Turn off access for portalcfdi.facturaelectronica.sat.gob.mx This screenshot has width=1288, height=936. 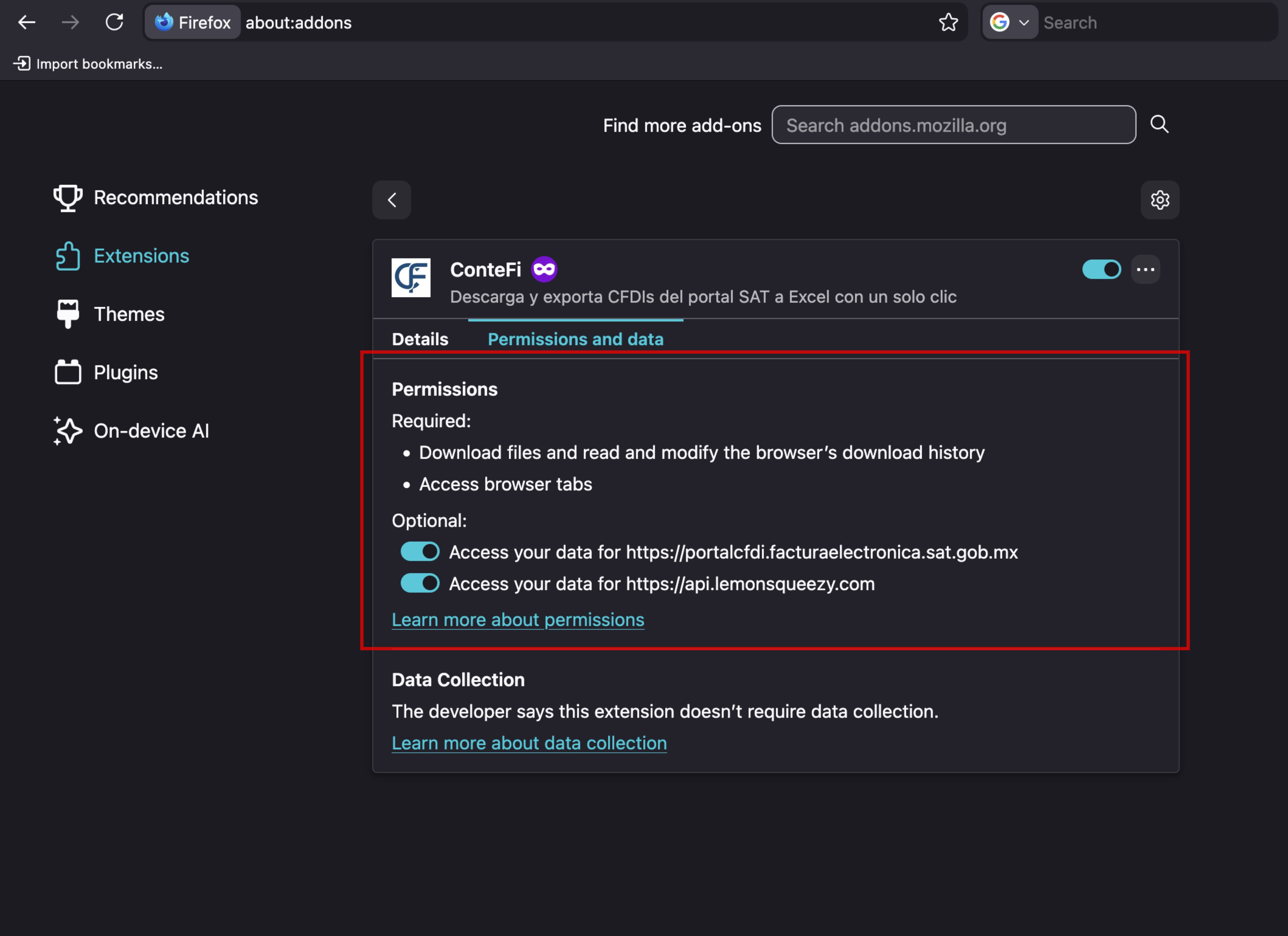click(420, 552)
